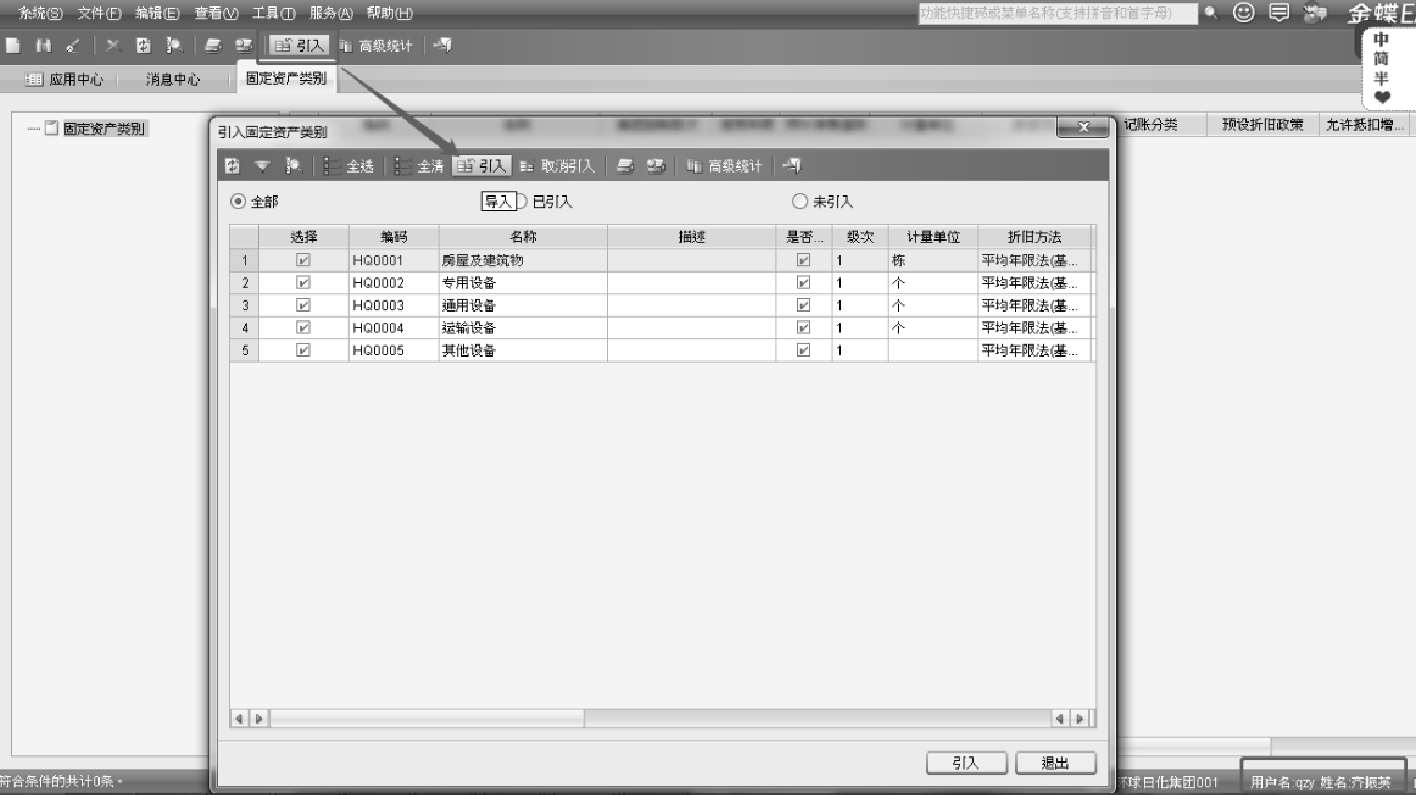Screen dimensions: 1417x795
Task: Click the function shortcut search field
Action: [1058, 13]
